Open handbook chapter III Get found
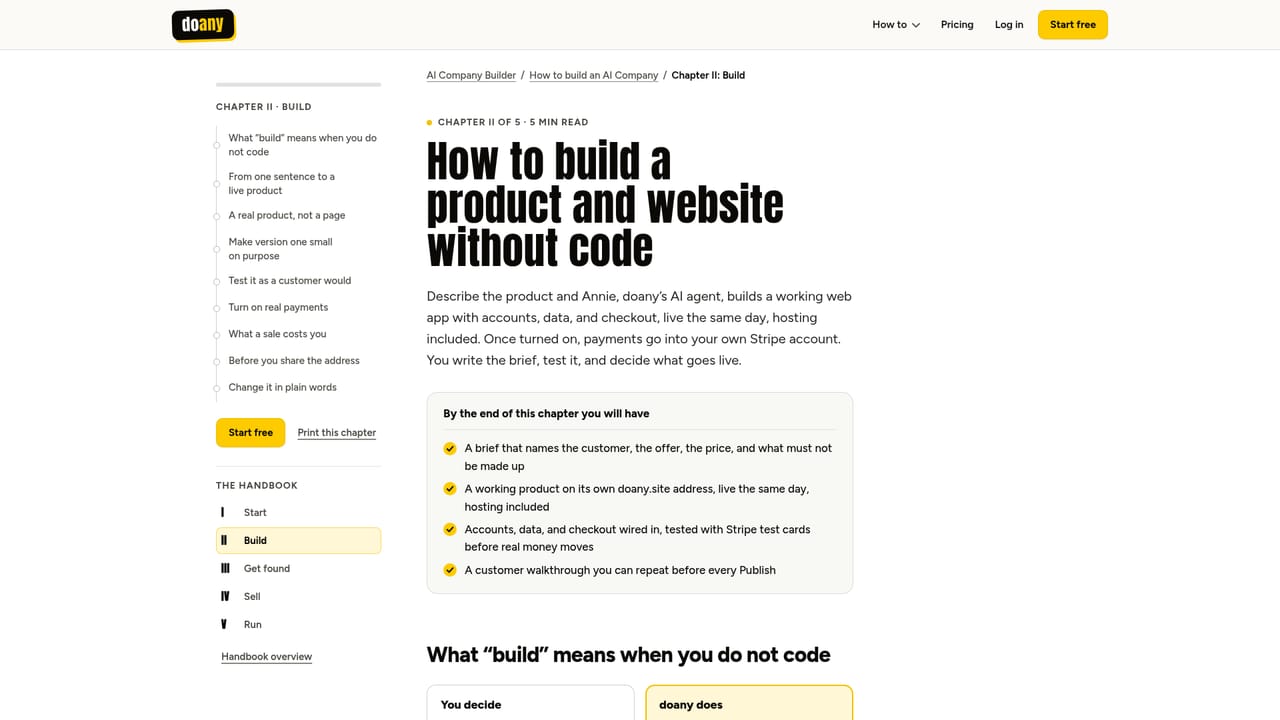This screenshot has height=720, width=1280. pos(298,568)
